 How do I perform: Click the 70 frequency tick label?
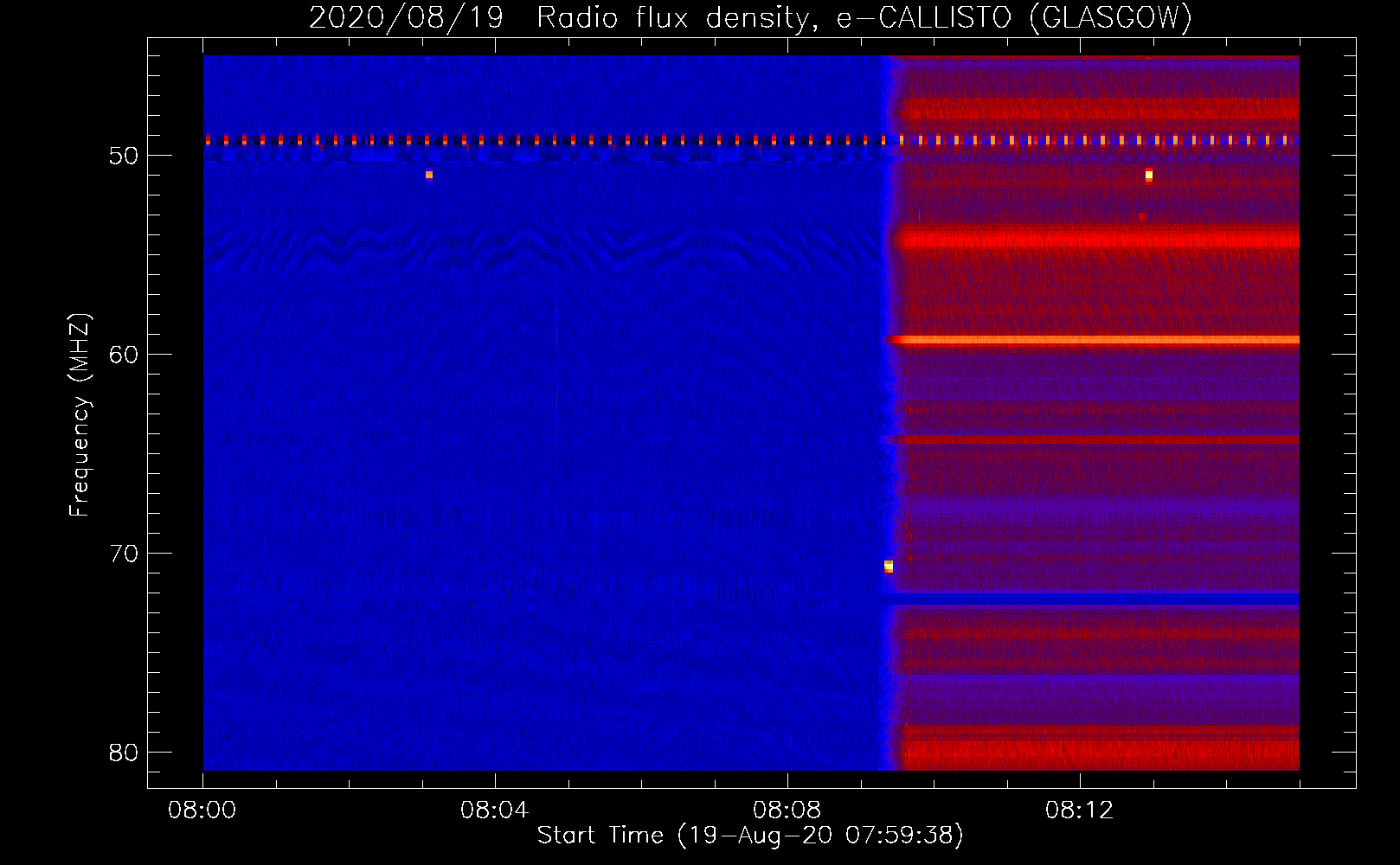[124, 554]
